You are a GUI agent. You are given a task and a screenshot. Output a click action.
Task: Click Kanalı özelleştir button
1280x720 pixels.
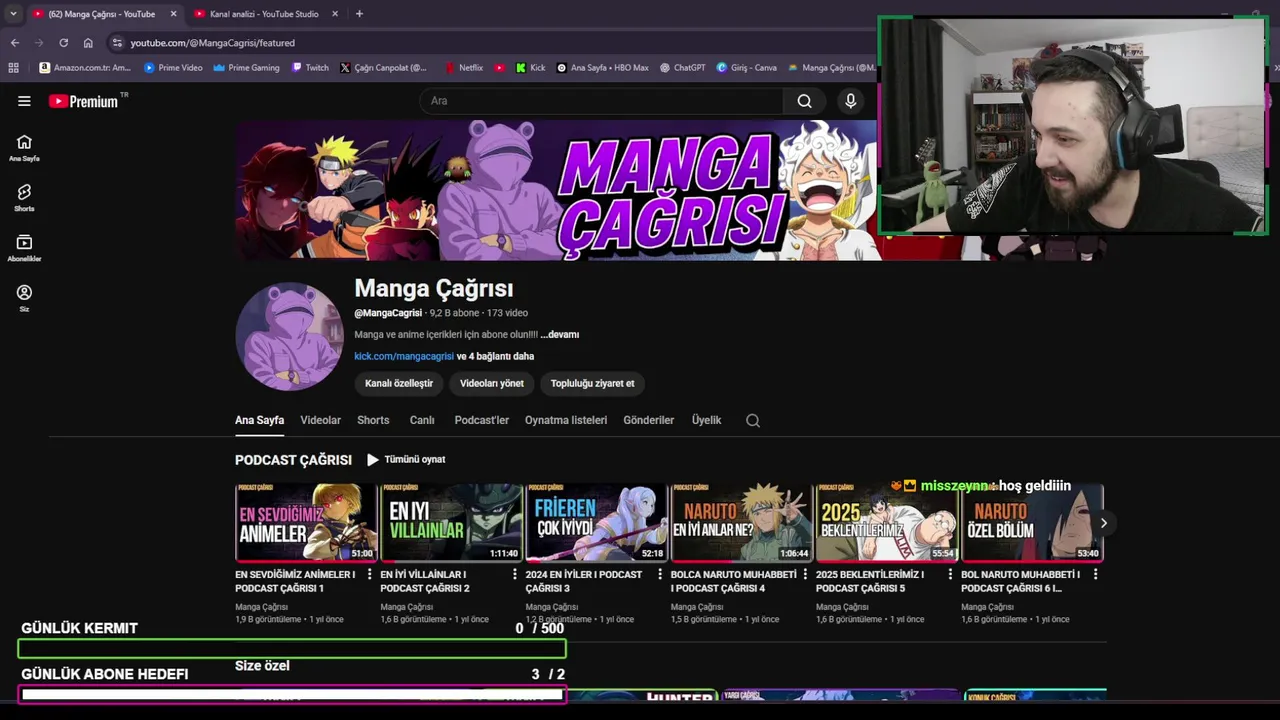tap(399, 383)
